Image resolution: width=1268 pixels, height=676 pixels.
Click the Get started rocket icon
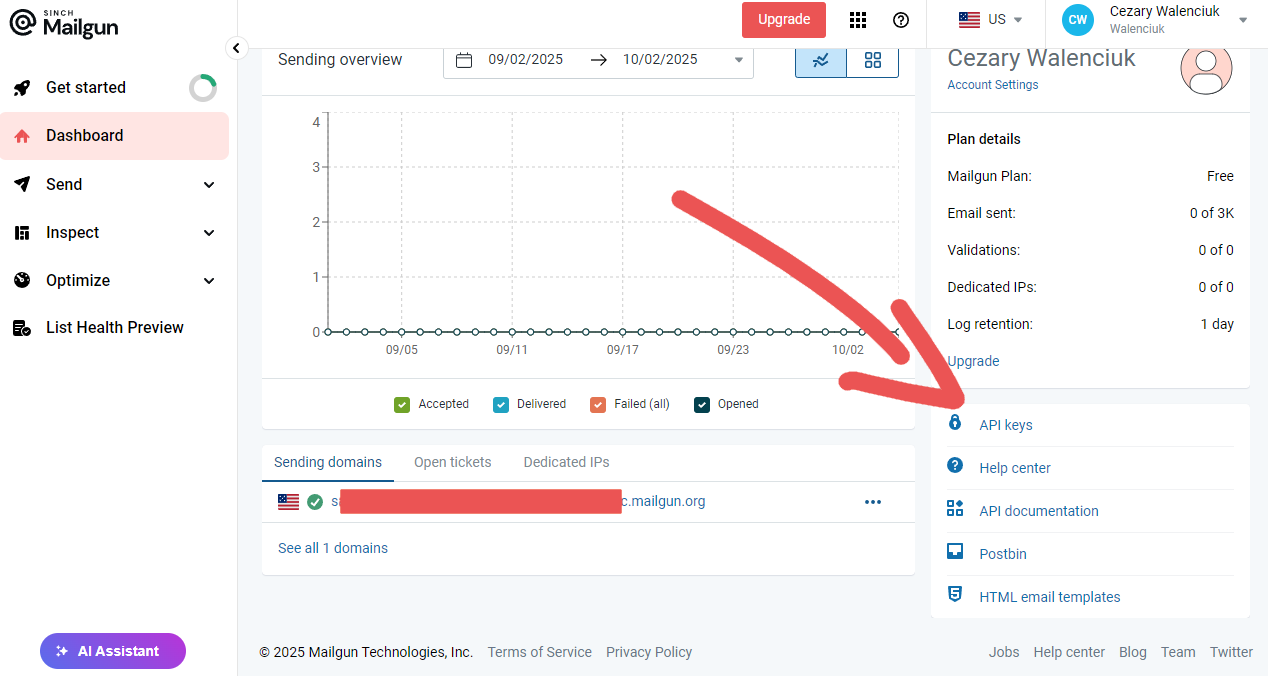(22, 88)
